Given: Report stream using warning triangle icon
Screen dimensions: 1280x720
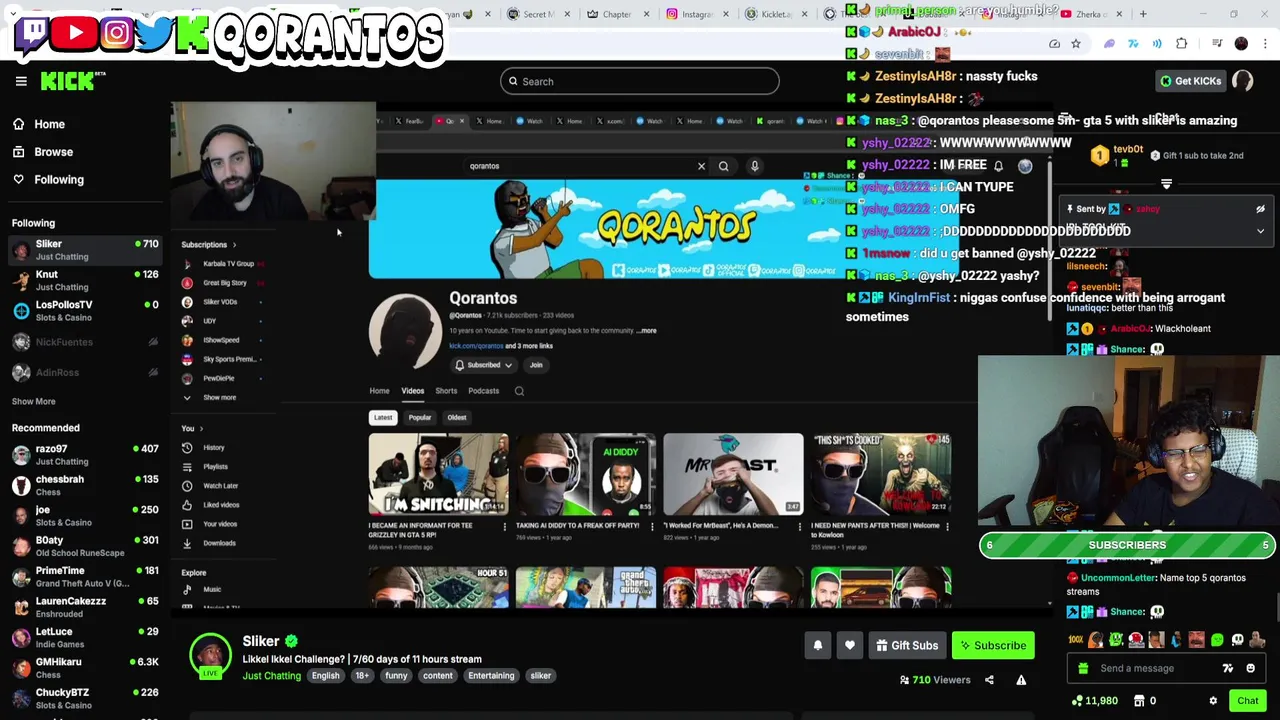Looking at the screenshot, I should coord(1021,680).
